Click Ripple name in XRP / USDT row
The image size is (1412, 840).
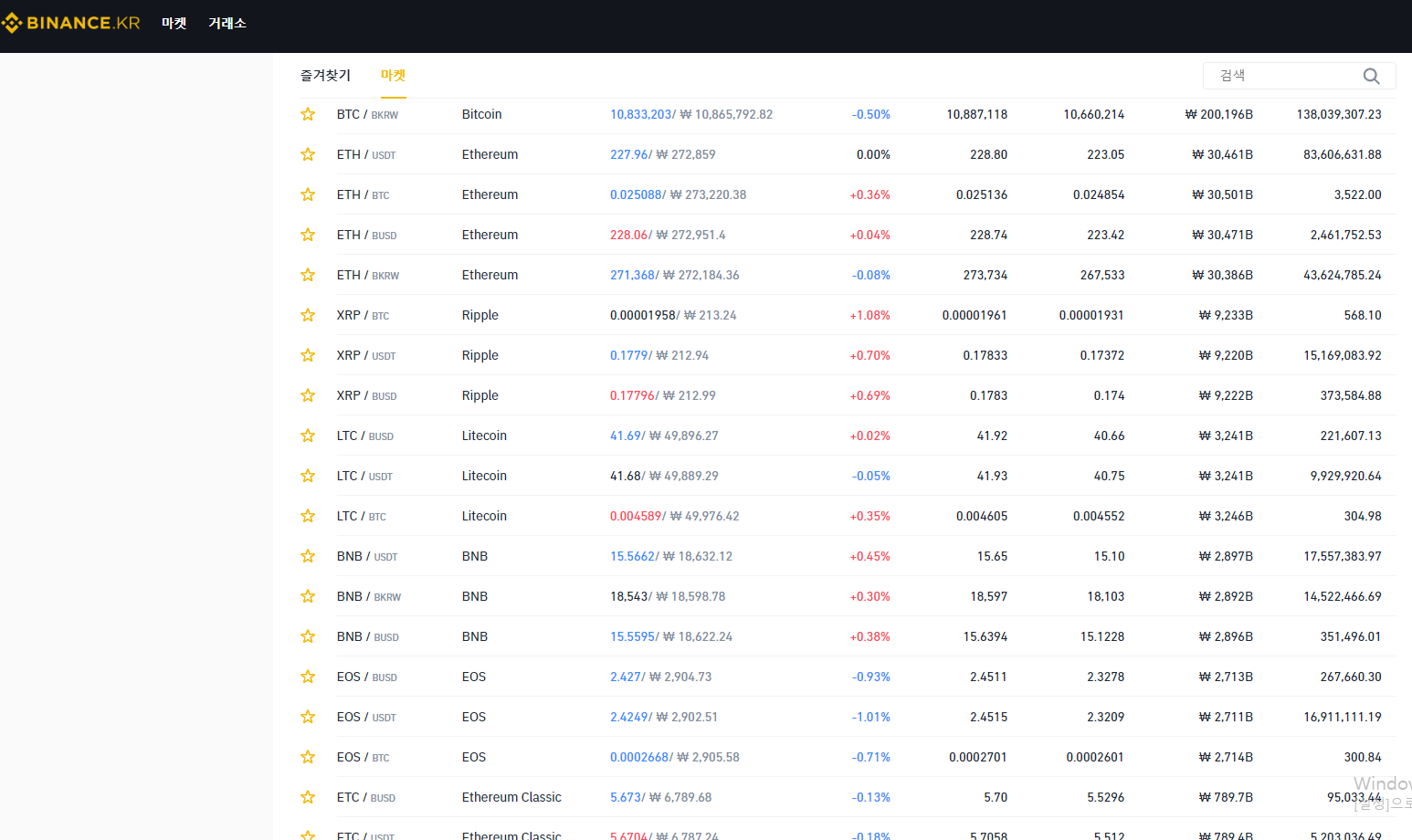pyautogui.click(x=480, y=355)
